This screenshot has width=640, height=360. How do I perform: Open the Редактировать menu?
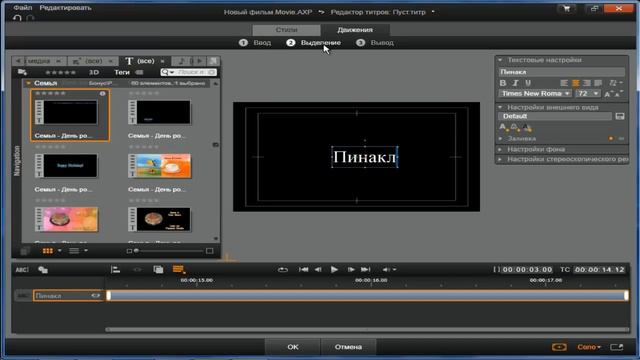65,8
